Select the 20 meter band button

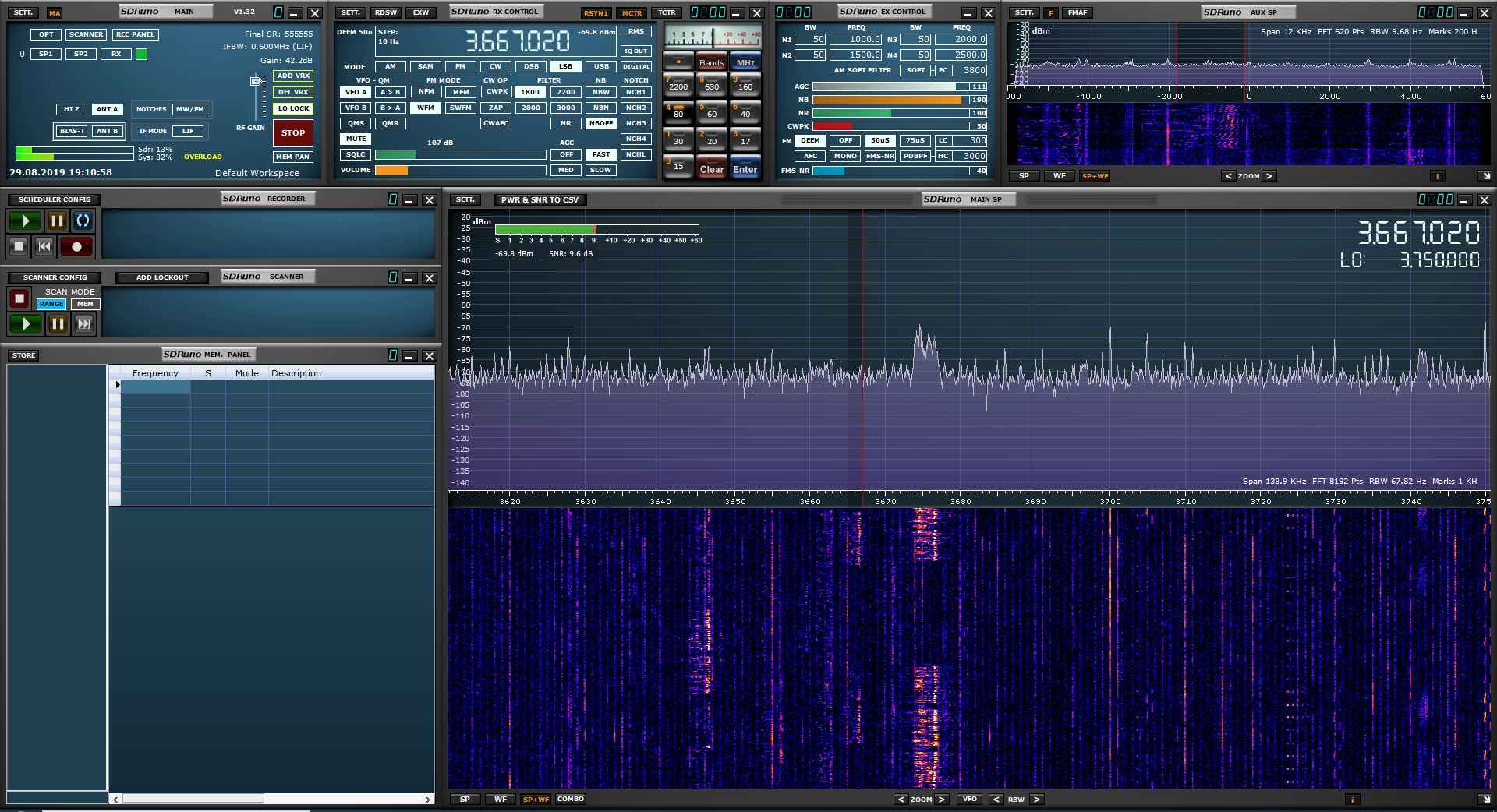[x=712, y=139]
